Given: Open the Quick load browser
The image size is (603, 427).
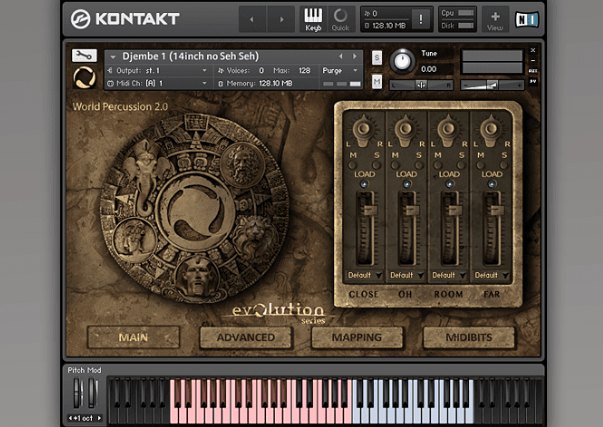Looking at the screenshot, I should pos(340,19).
